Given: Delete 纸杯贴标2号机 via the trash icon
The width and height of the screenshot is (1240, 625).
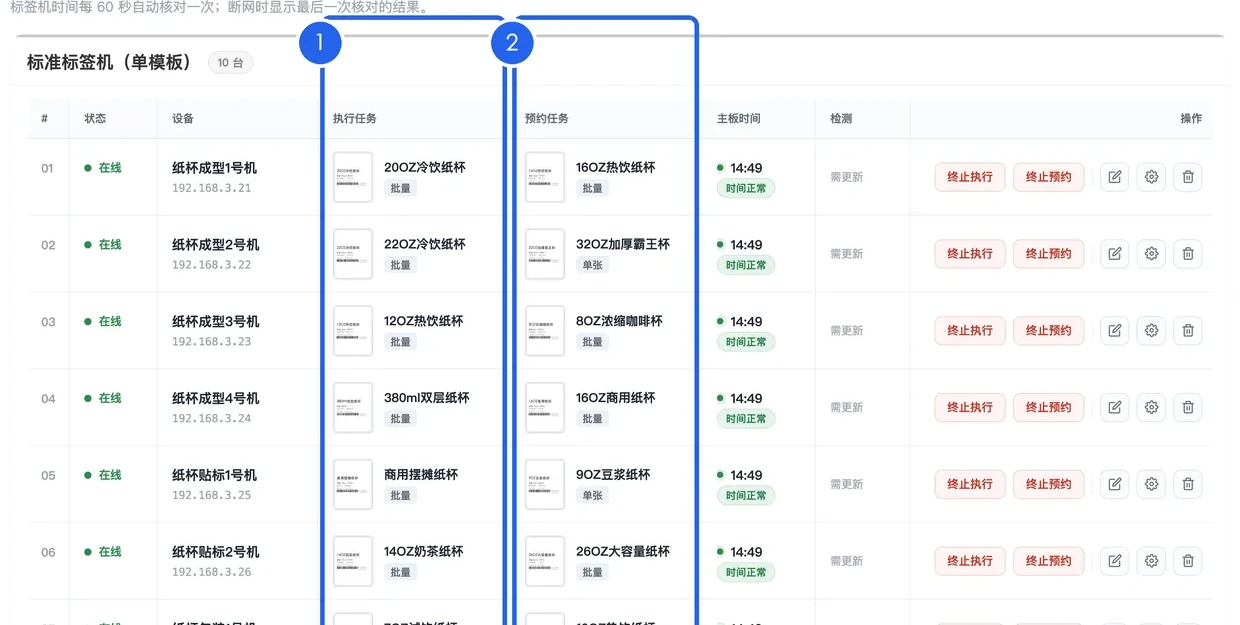Looking at the screenshot, I should (1188, 561).
